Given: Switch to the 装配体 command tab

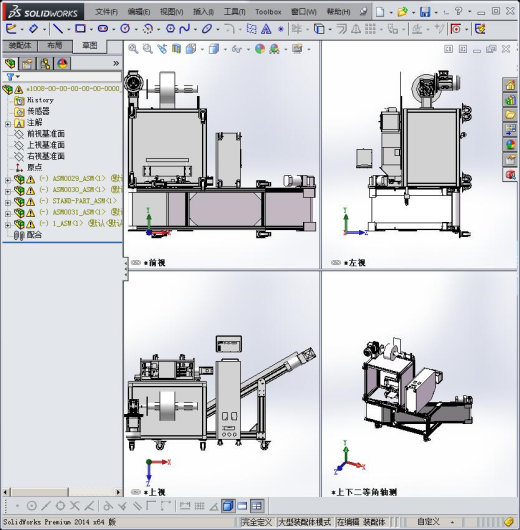Looking at the screenshot, I should (x=20, y=46).
